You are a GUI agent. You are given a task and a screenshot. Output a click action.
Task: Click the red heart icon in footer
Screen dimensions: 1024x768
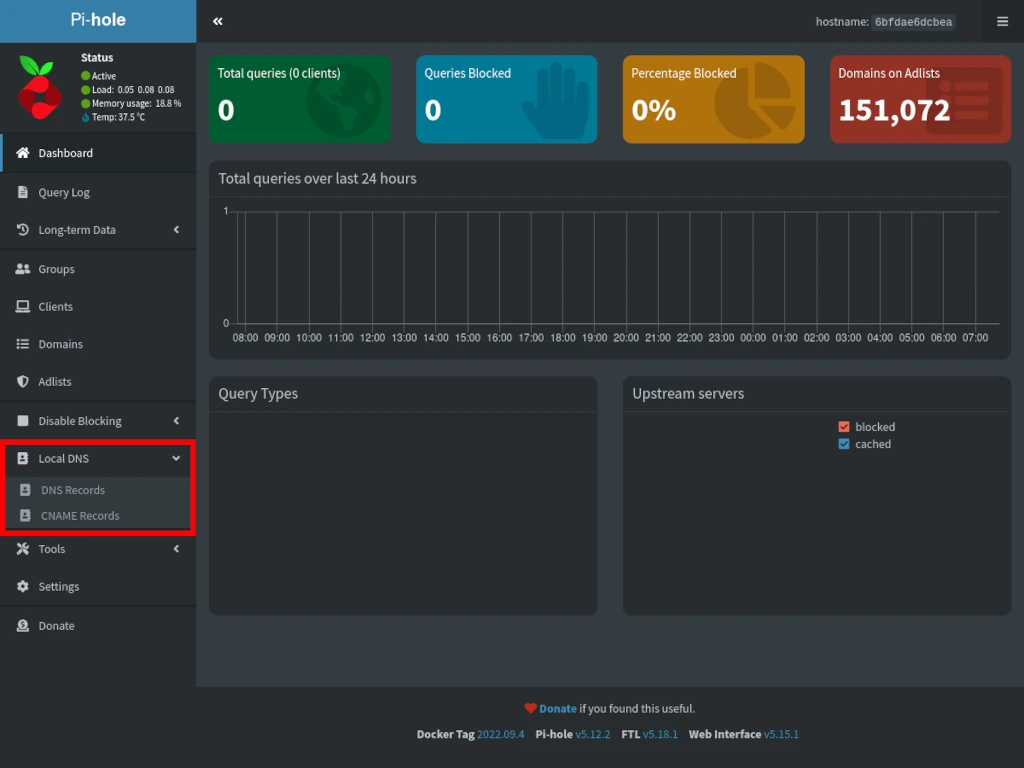530,709
